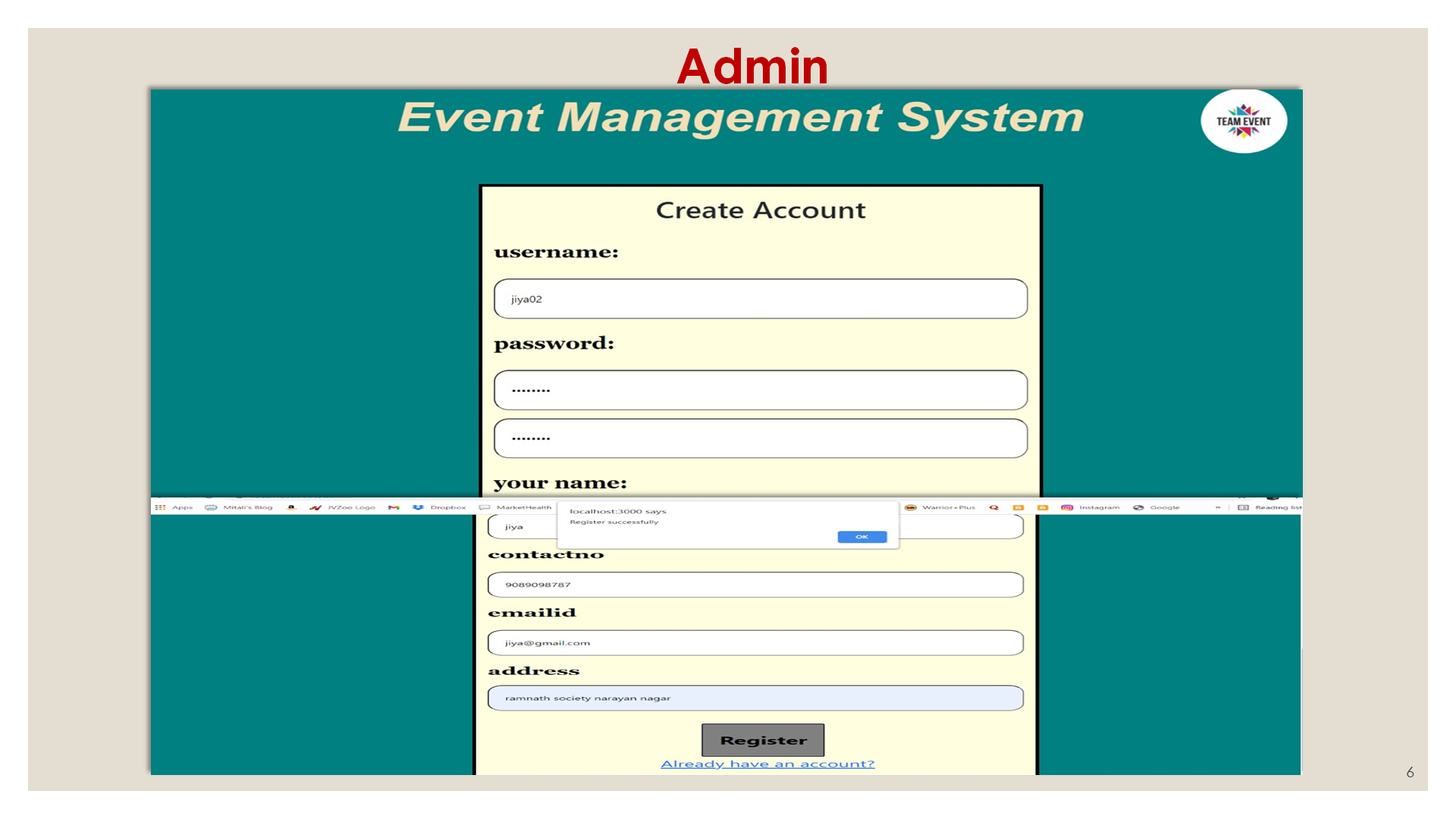
Task: Open the Instagram bookmark
Action: pos(1090,507)
